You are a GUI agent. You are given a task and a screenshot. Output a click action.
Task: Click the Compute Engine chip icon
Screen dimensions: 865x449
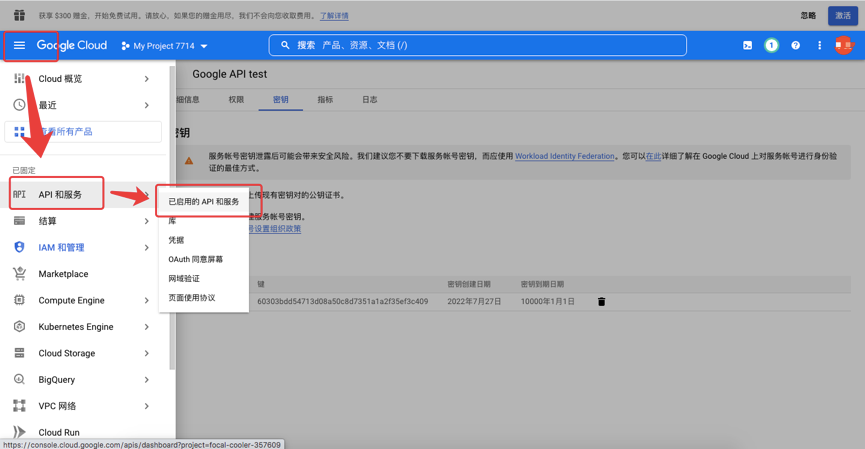pos(19,300)
